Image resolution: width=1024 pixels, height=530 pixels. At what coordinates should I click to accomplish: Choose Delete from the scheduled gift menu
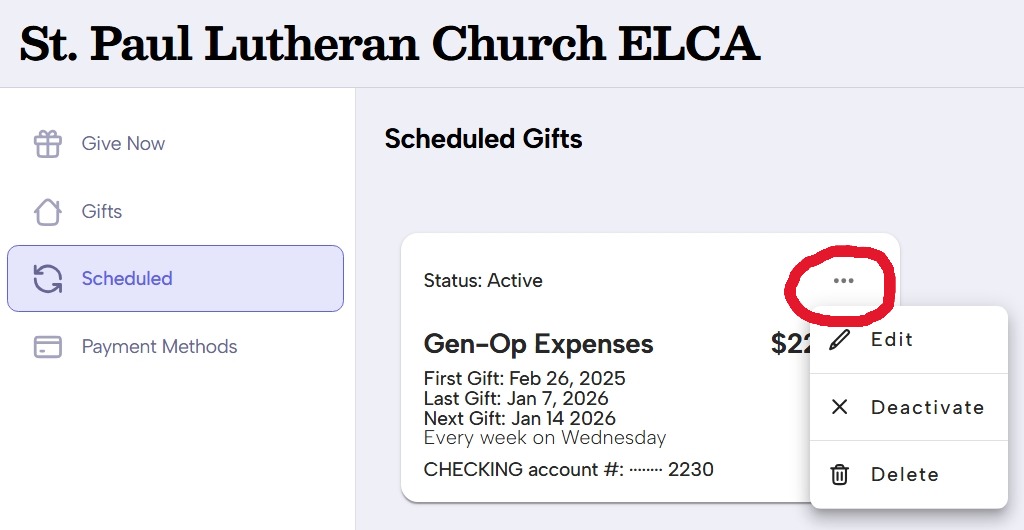click(x=904, y=475)
